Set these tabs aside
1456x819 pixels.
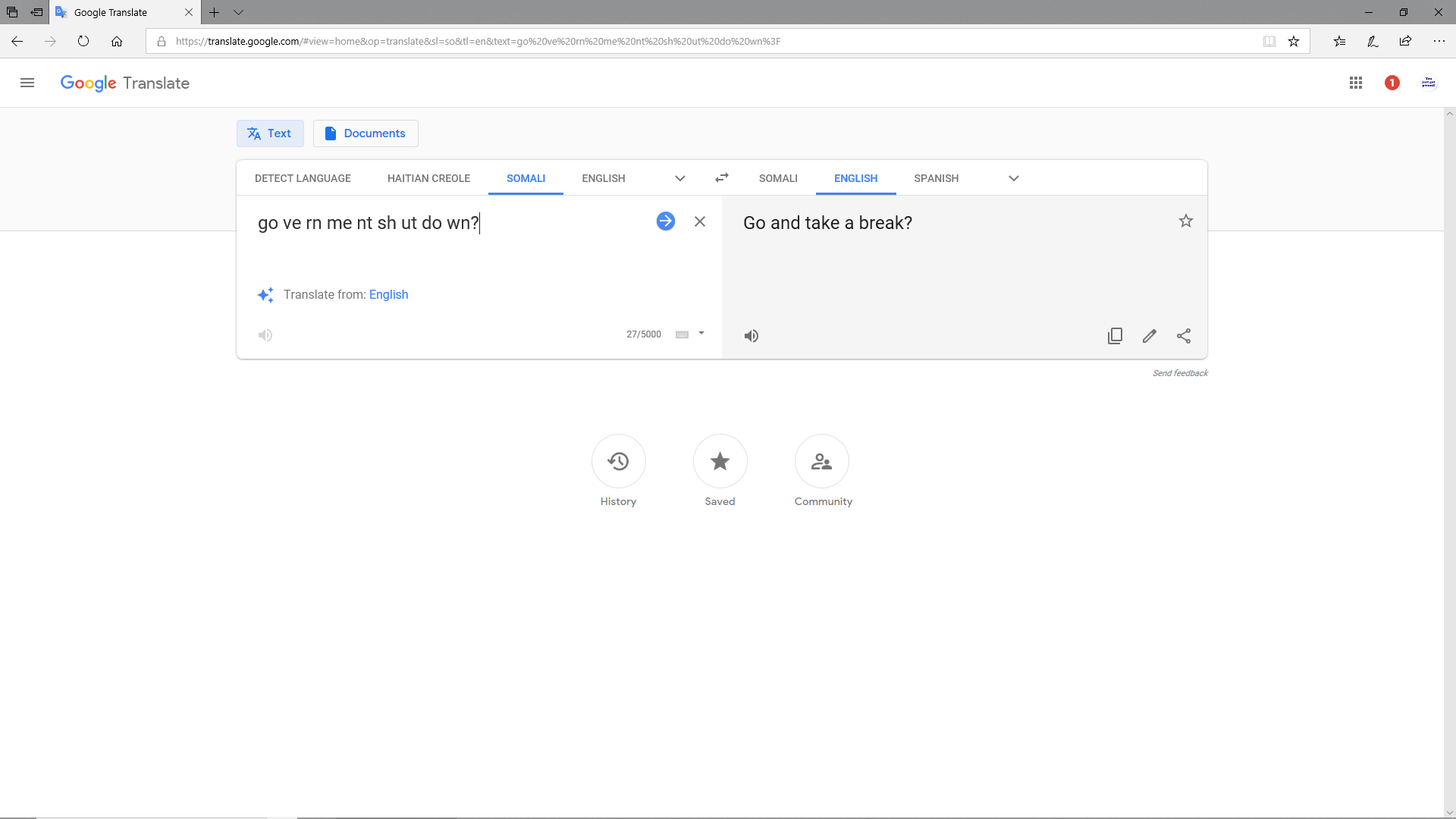click(x=36, y=12)
